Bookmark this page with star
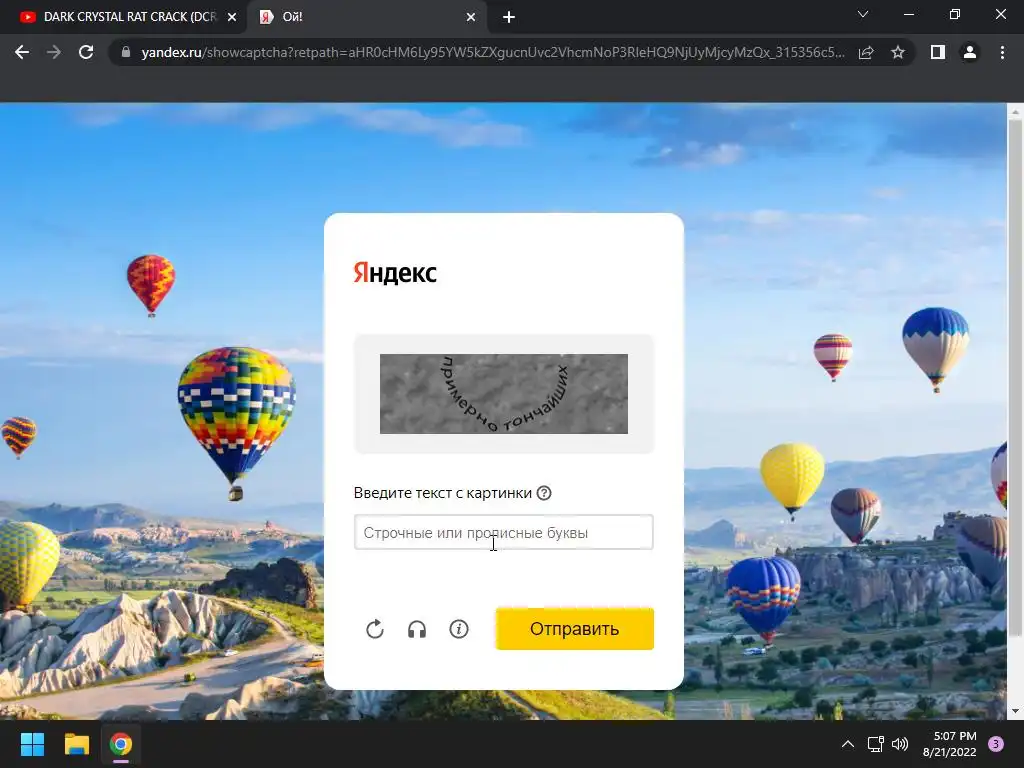 click(898, 52)
